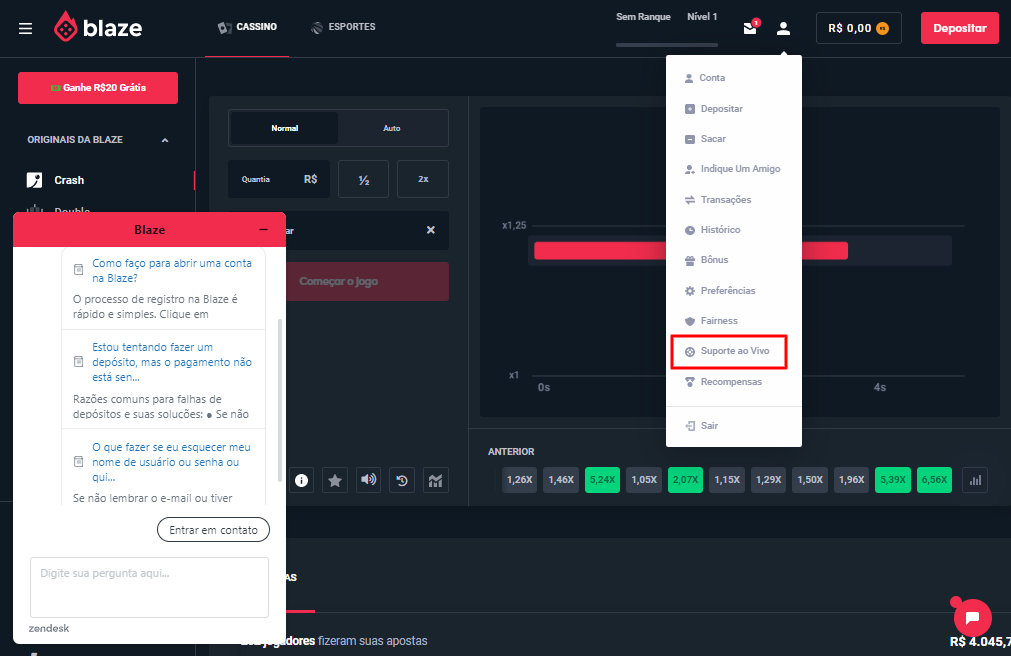The height and width of the screenshot is (656, 1011).
Task: Click the previous result 1,15X
Action: click(x=727, y=480)
